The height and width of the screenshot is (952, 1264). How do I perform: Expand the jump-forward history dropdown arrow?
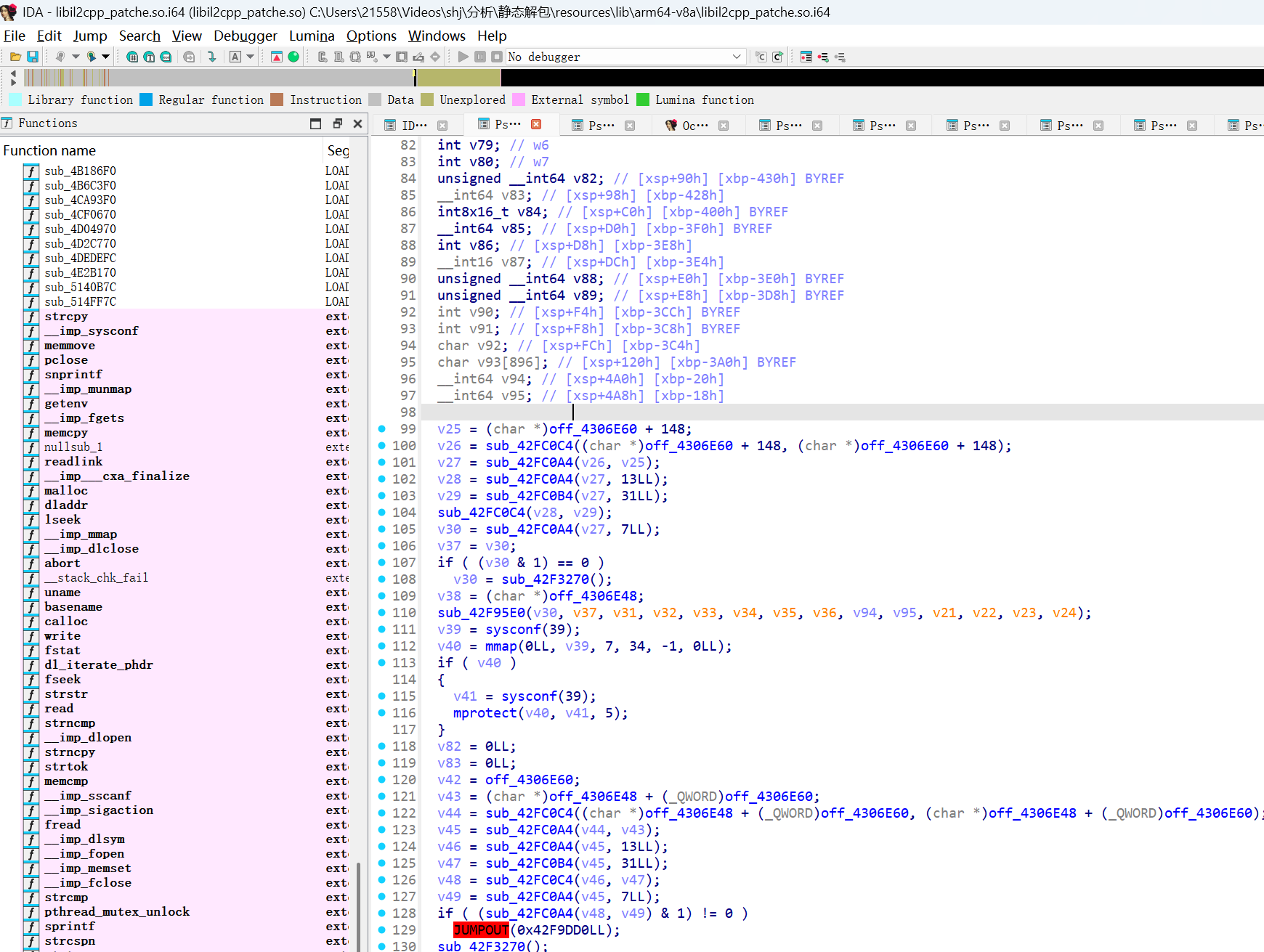click(x=106, y=57)
